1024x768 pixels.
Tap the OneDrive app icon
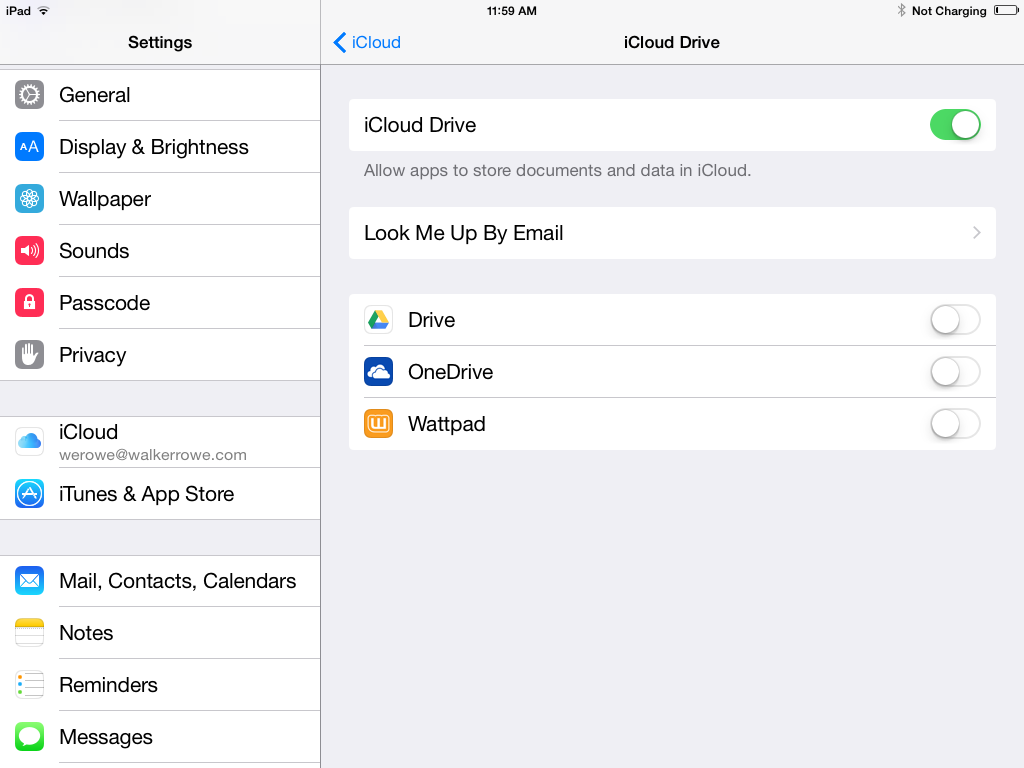[x=378, y=372]
